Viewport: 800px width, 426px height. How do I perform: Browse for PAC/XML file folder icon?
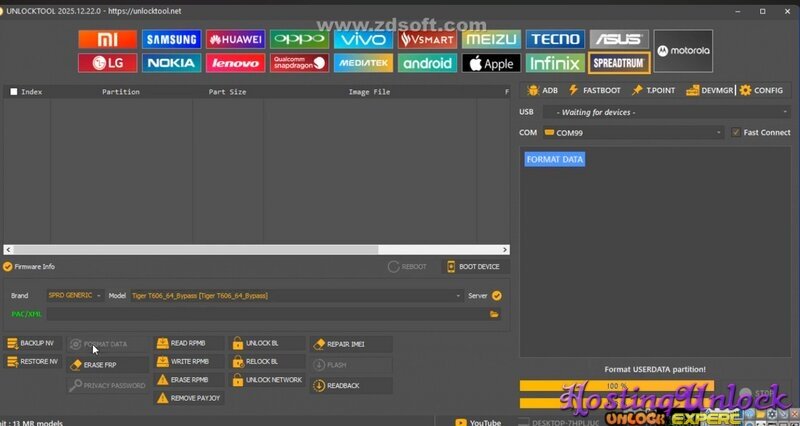[494, 313]
